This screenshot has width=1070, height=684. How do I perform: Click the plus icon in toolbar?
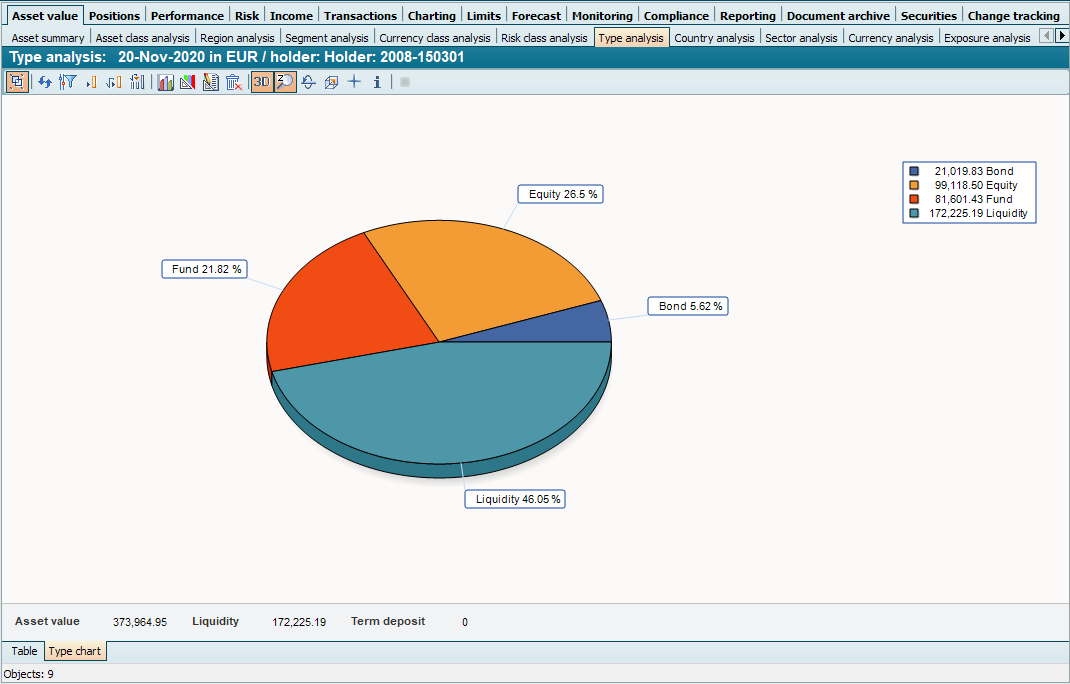[354, 82]
